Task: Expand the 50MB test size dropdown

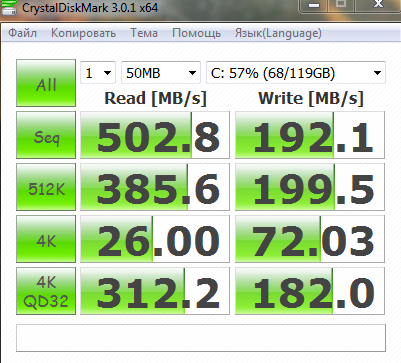Action: tap(161, 73)
